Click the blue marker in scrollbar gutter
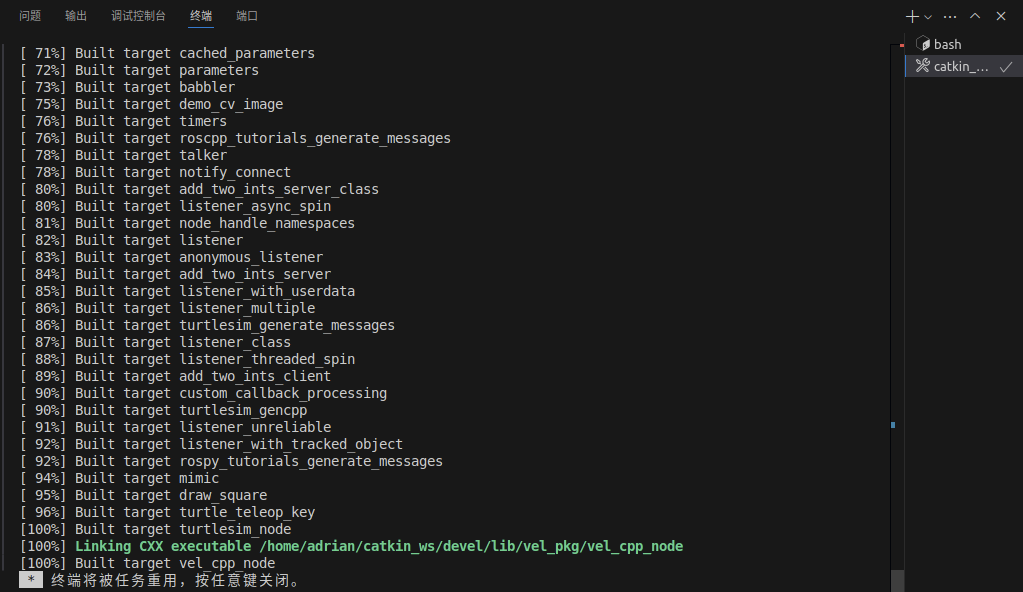Screen dimensions: 1023x592 pyautogui.click(x=893, y=425)
